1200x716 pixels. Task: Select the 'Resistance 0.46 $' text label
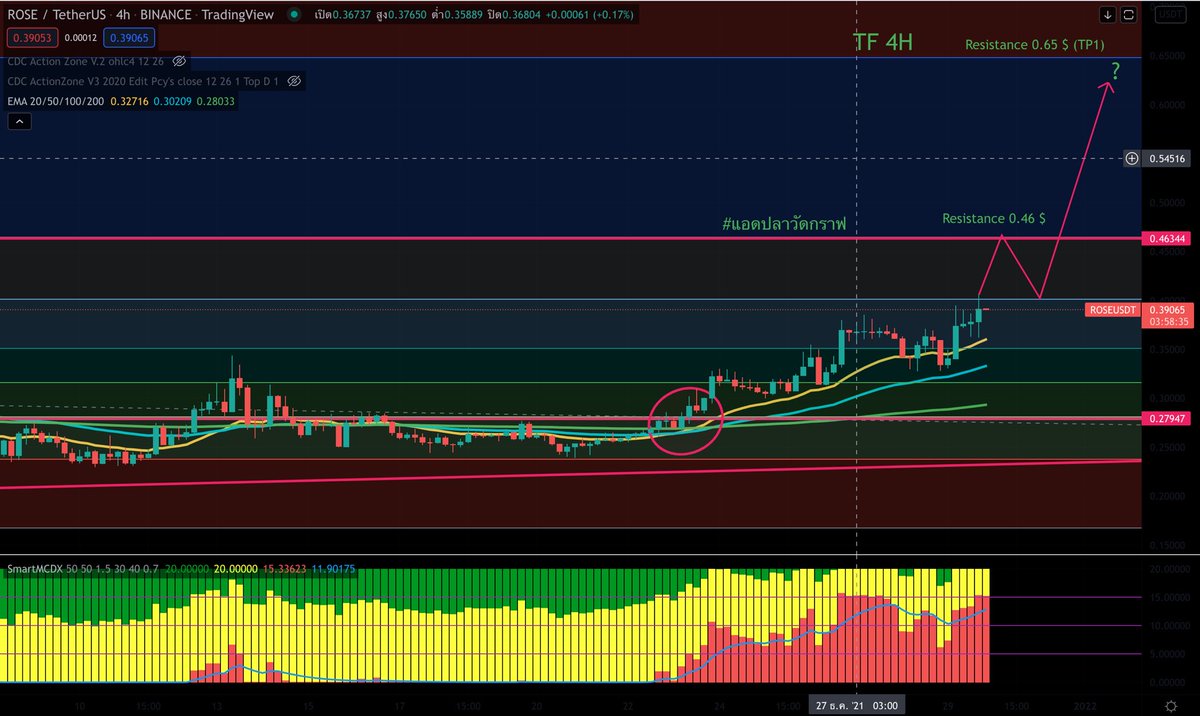994,217
